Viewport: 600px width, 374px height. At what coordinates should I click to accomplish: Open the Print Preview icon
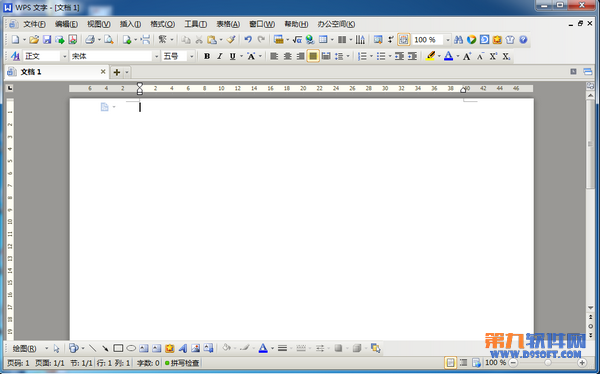point(109,39)
